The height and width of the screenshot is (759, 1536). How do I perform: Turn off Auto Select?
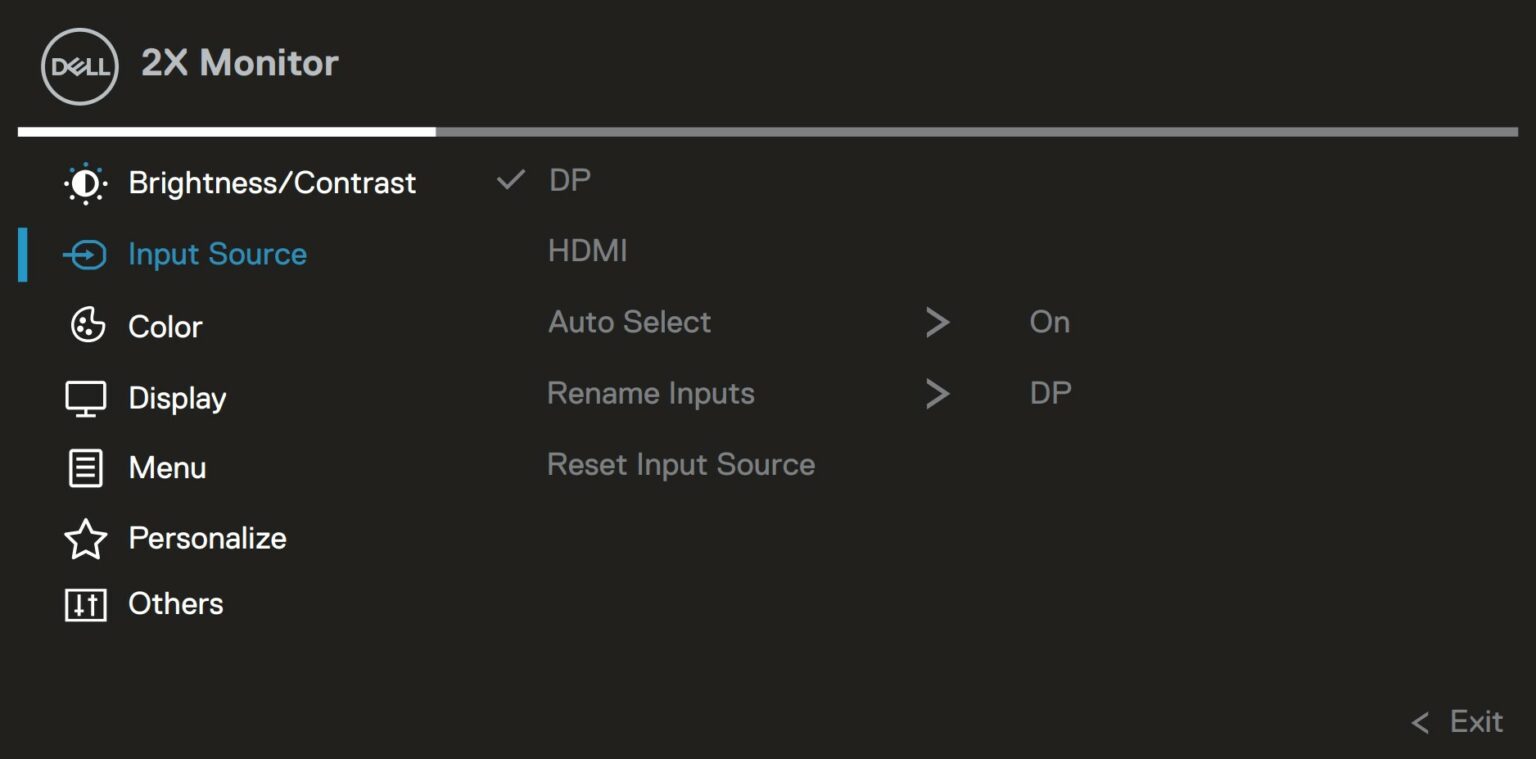click(x=1050, y=321)
